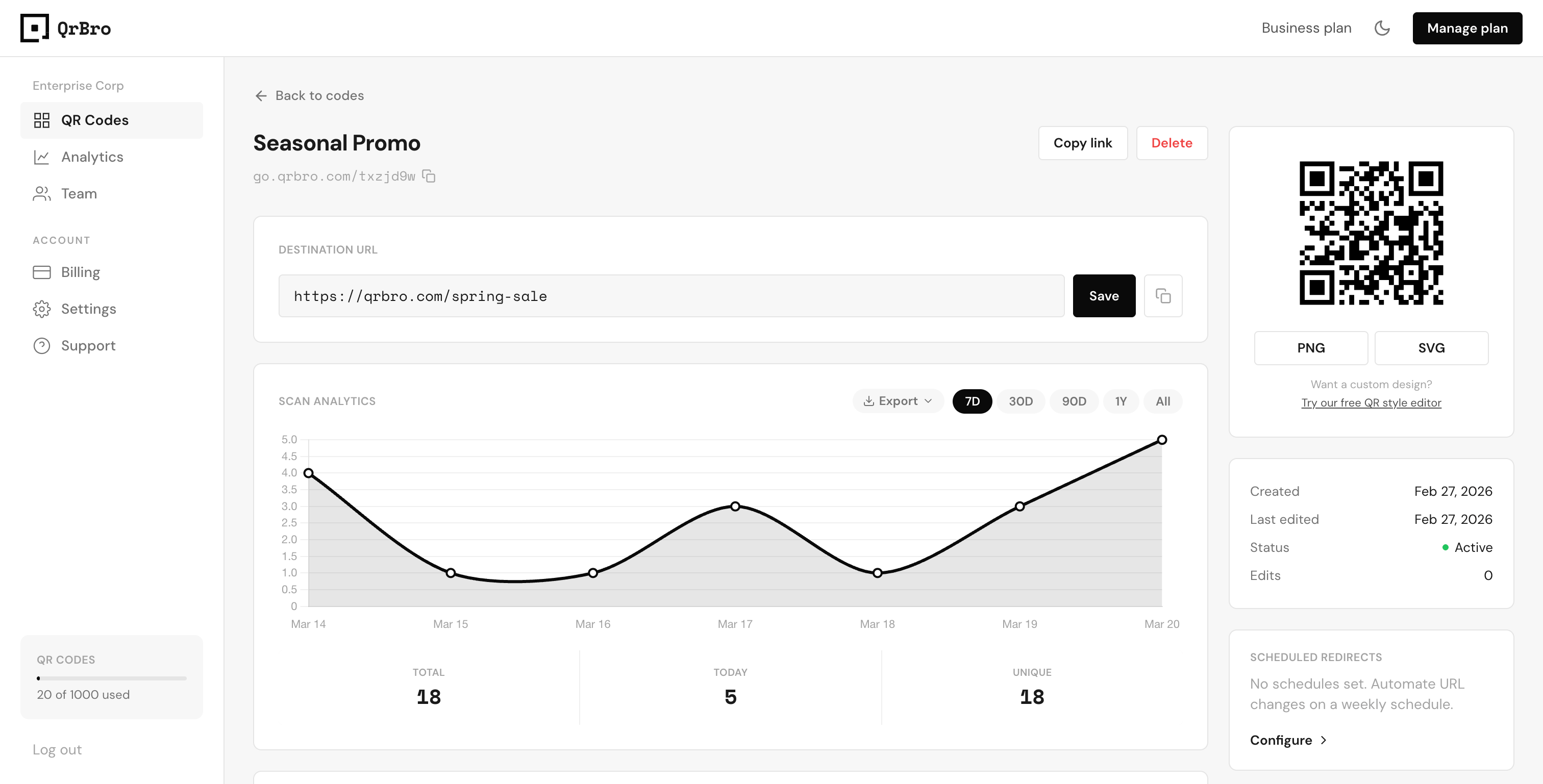
Task: Click the Mar 20 chart data point
Action: tap(1161, 440)
